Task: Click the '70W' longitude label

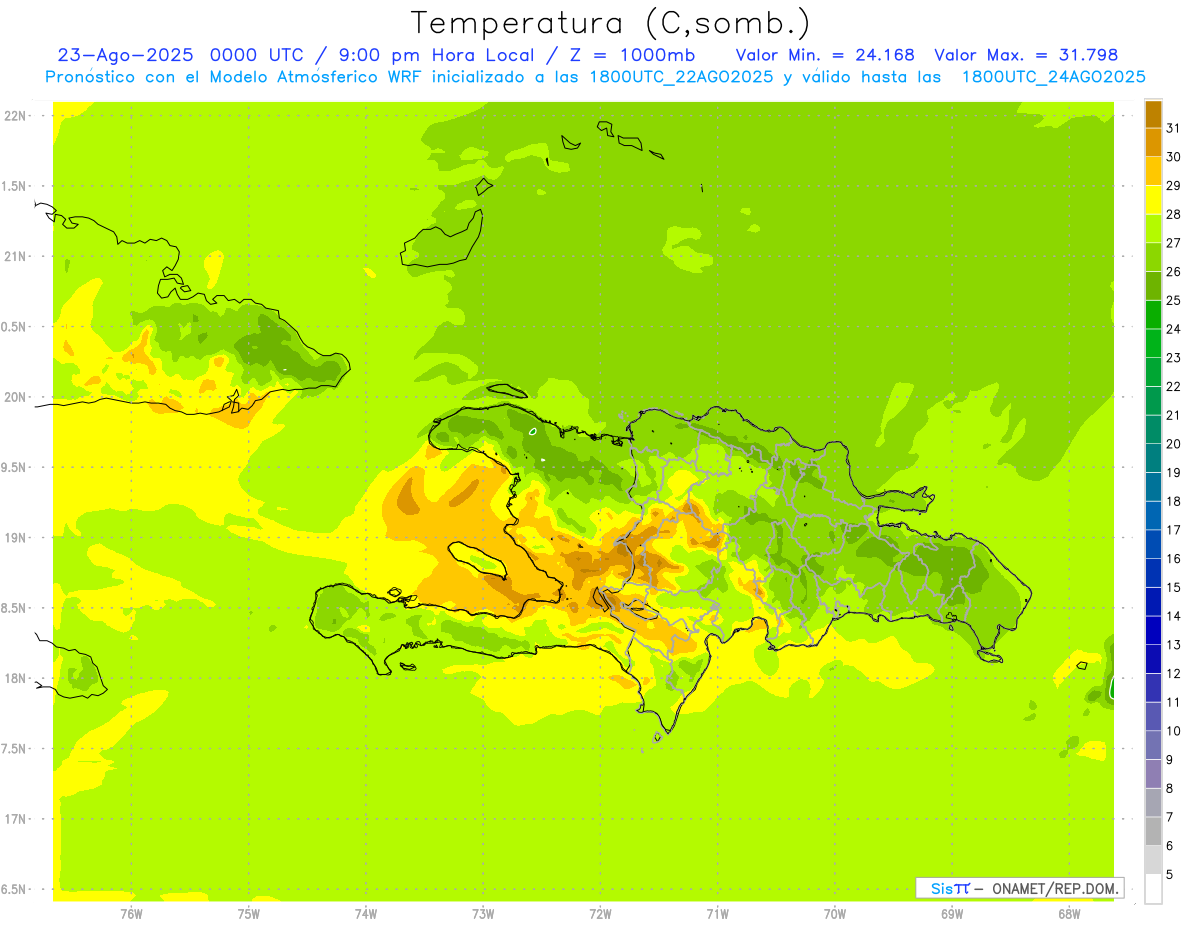Action: pyautogui.click(x=835, y=913)
